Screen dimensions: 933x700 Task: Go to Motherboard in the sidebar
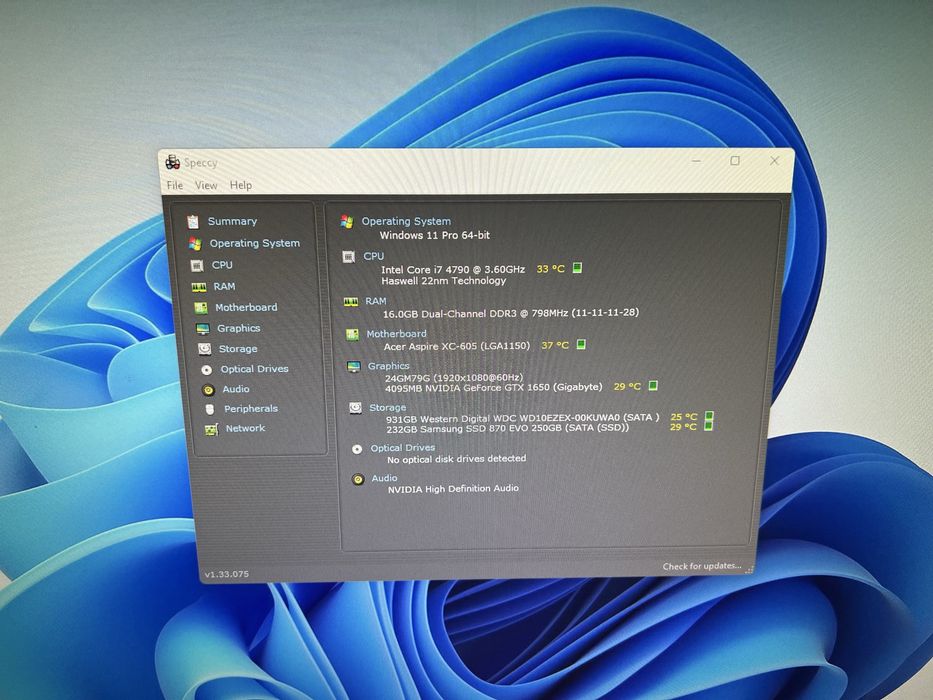click(x=246, y=307)
